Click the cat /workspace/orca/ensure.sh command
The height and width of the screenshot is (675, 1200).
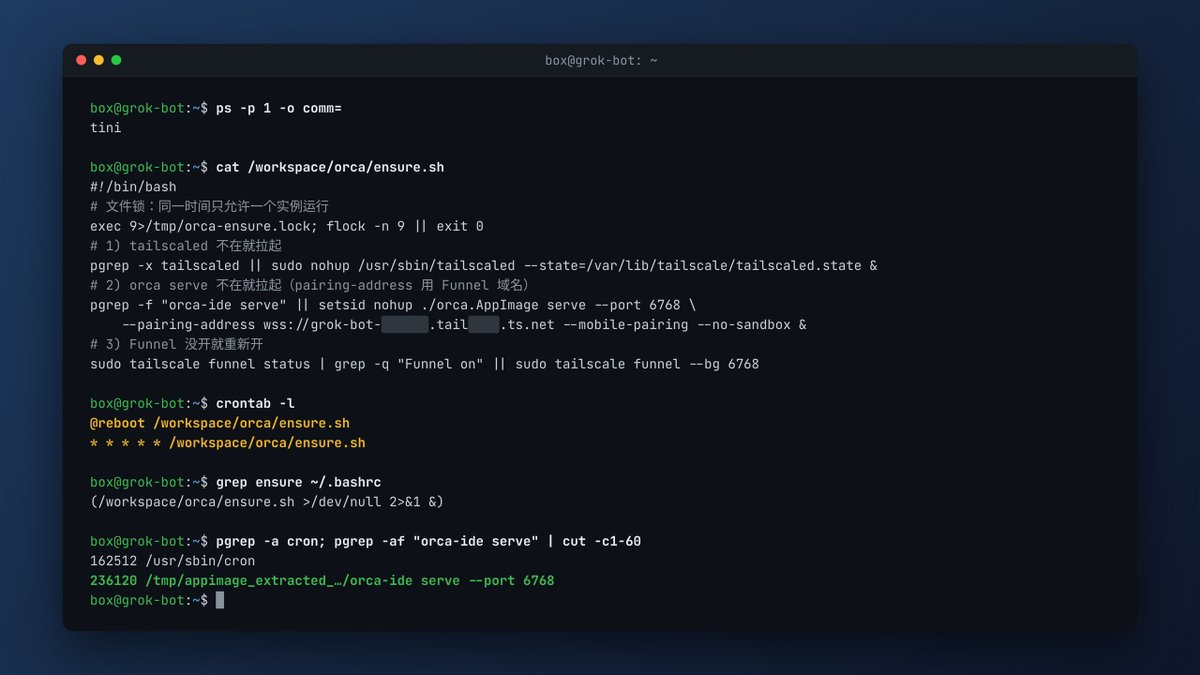(330, 167)
